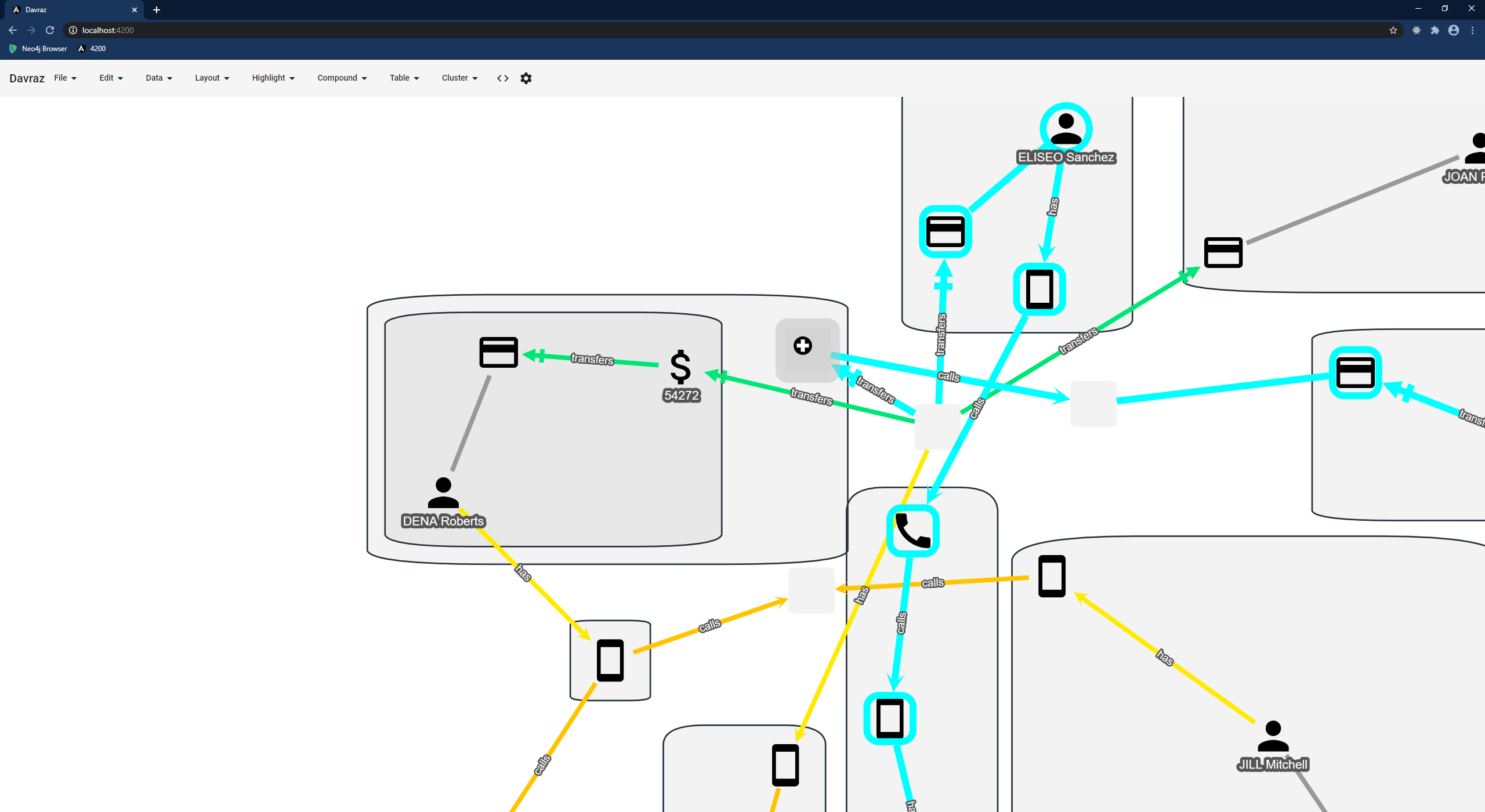This screenshot has width=1485, height=812.
Task: Open the Cluster dropdown
Action: [459, 78]
